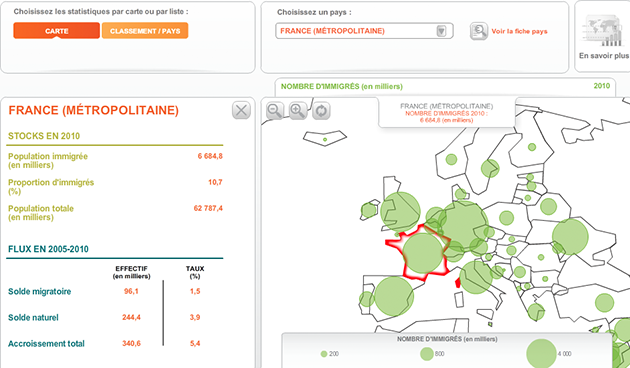Click the 4 000 legend bubble

tap(541, 354)
